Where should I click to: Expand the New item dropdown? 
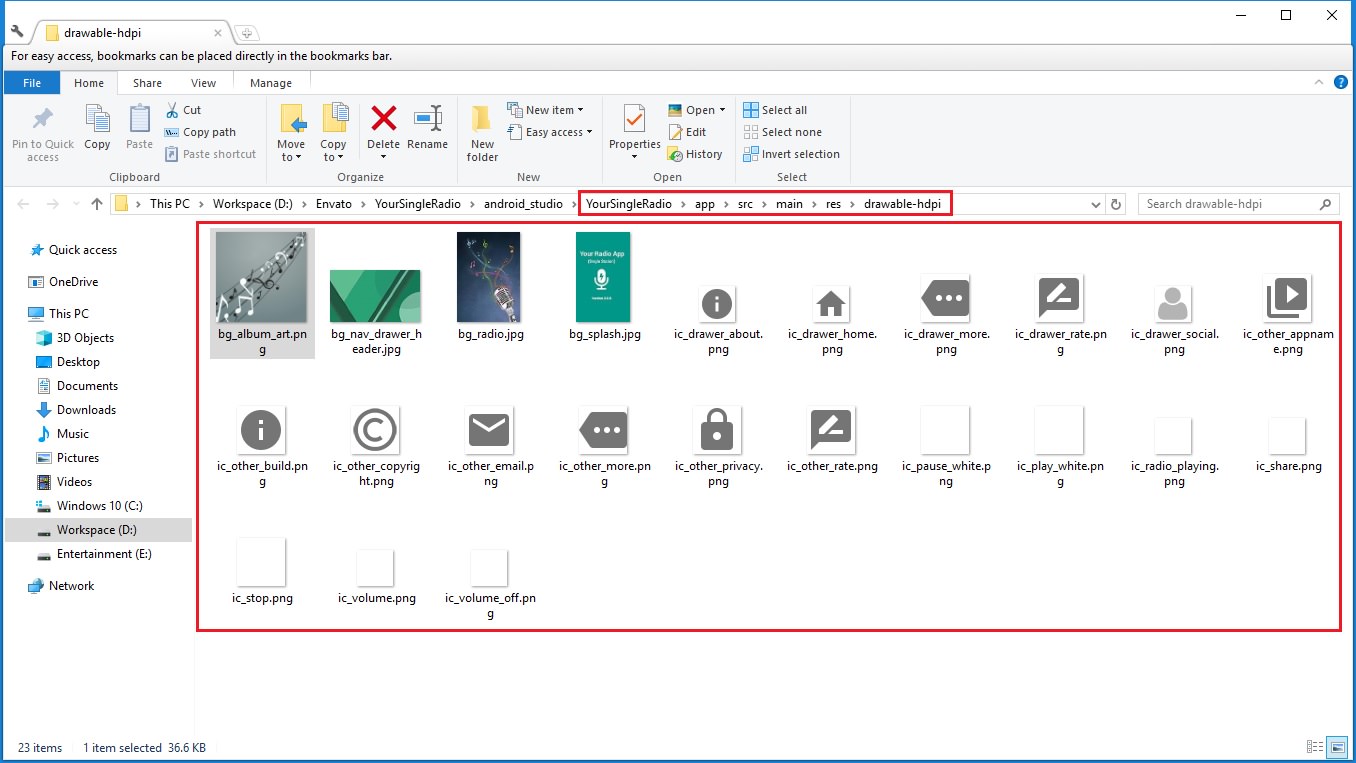pyautogui.click(x=546, y=110)
